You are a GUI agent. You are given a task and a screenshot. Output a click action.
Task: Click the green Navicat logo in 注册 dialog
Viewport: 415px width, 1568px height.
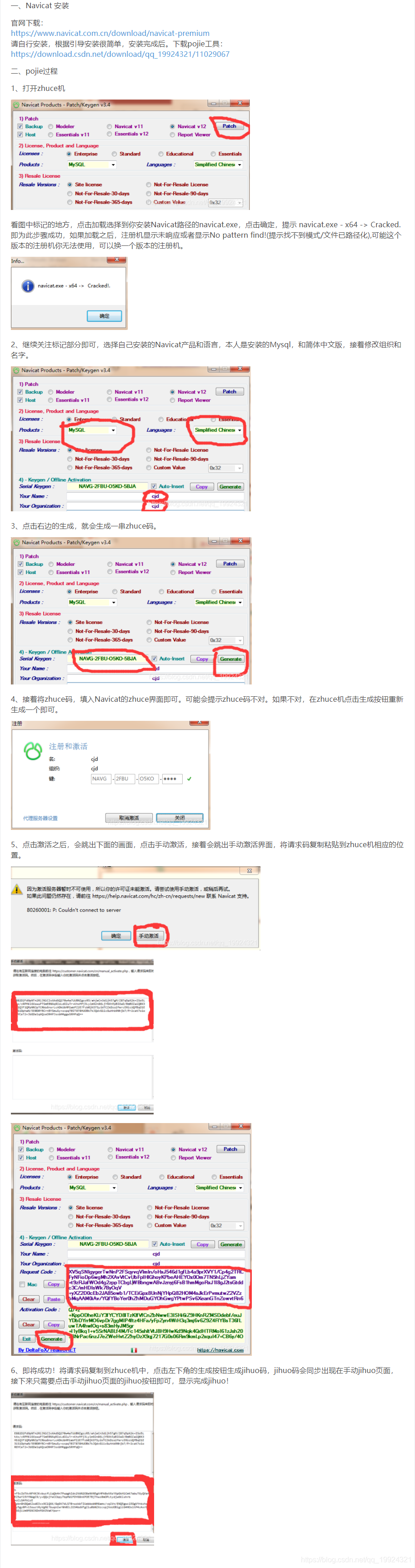point(32,750)
